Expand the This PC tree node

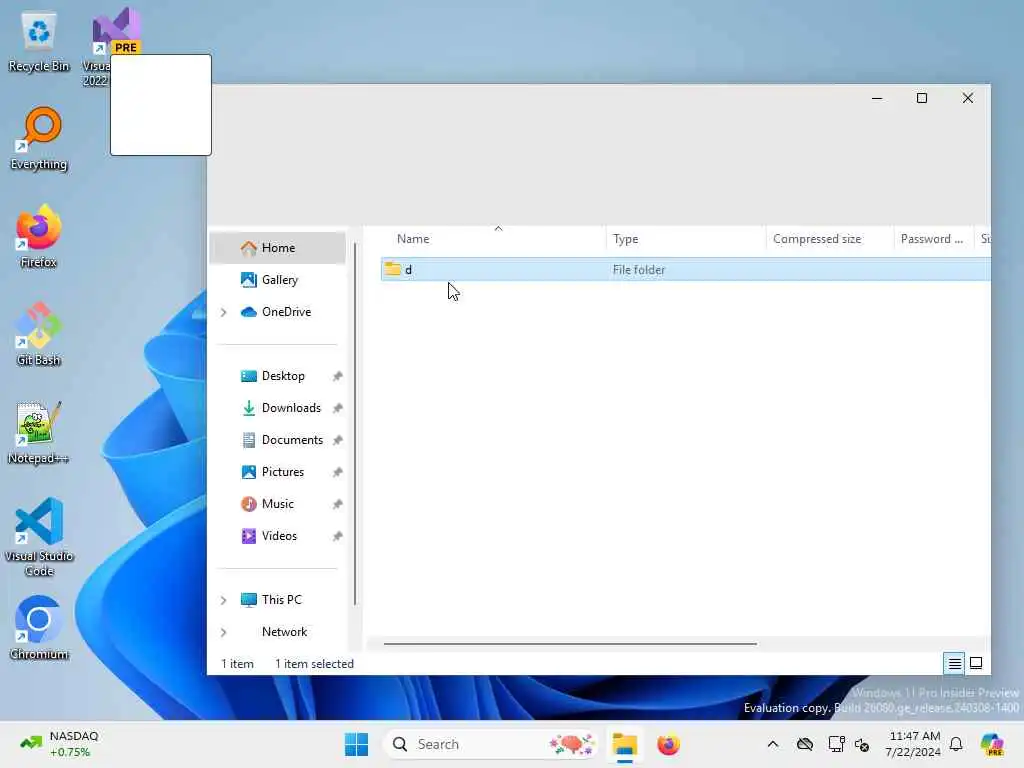click(223, 600)
